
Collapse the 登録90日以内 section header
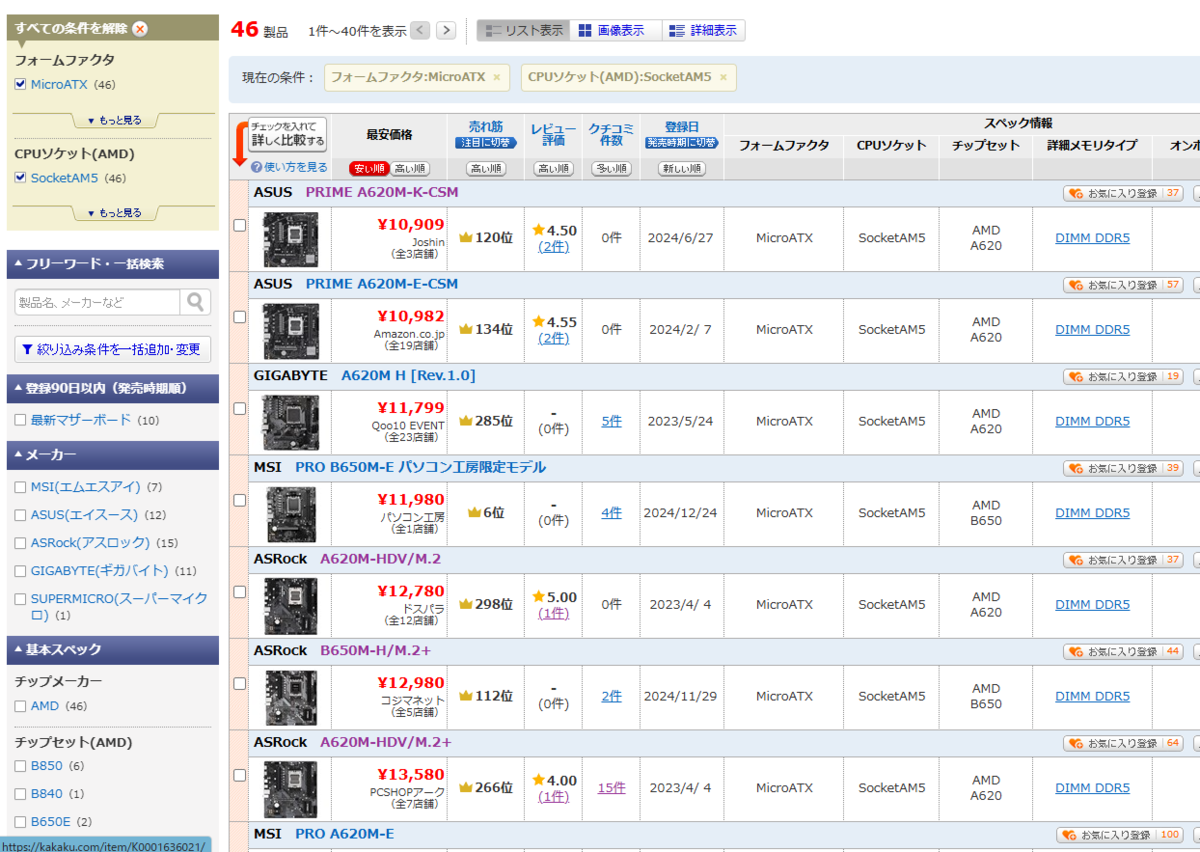click(x=112, y=388)
